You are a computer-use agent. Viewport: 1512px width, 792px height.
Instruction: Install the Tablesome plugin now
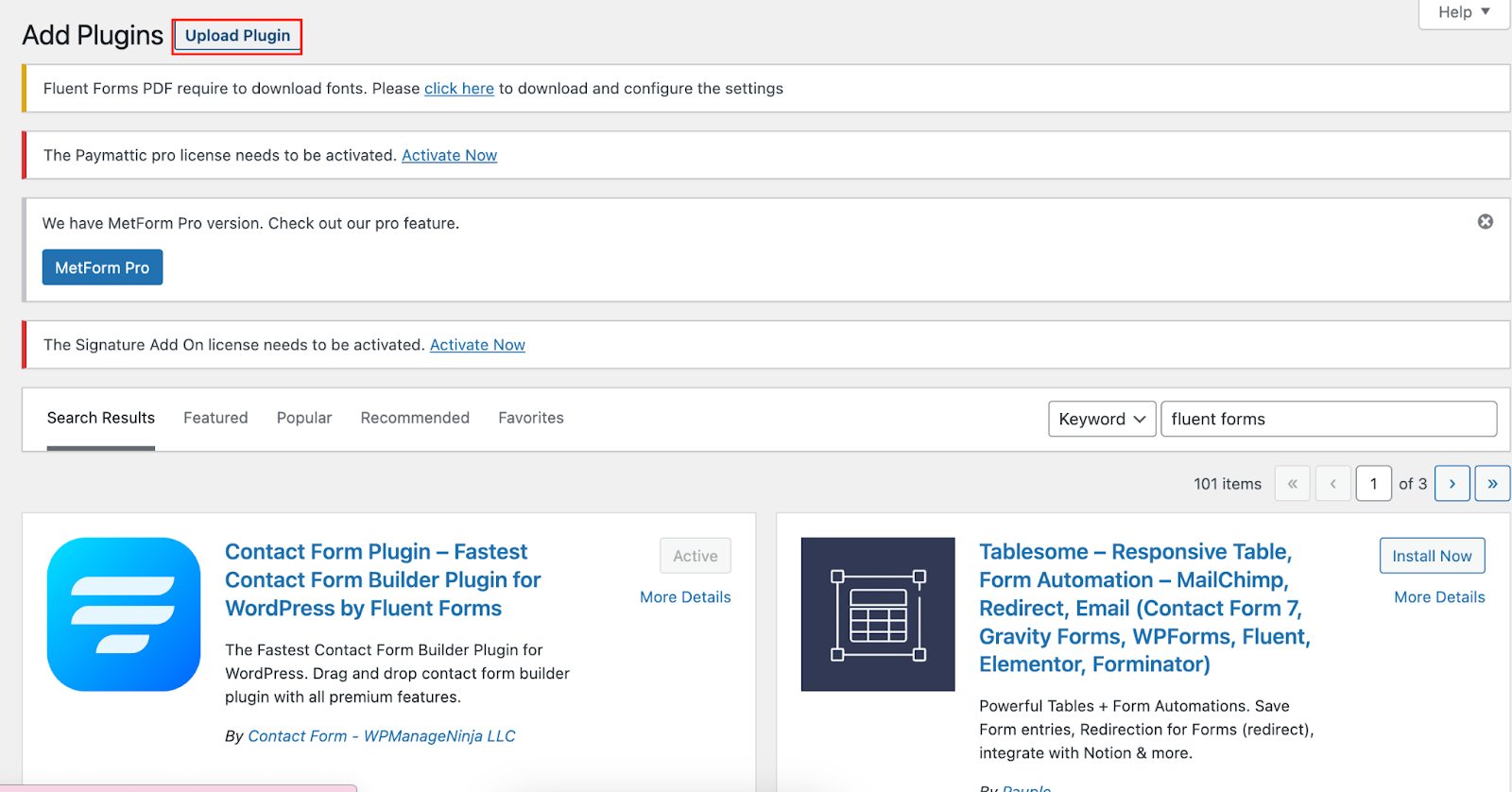tap(1432, 556)
